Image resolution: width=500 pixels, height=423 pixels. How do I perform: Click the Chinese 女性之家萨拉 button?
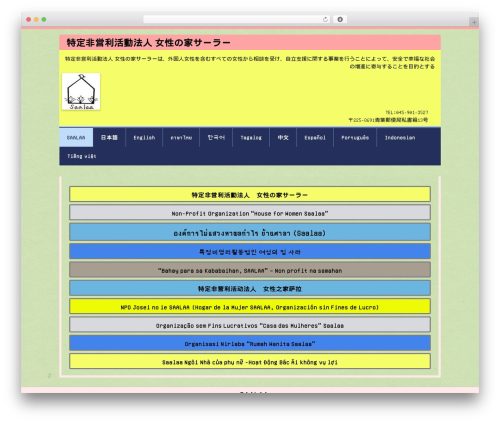click(250, 288)
